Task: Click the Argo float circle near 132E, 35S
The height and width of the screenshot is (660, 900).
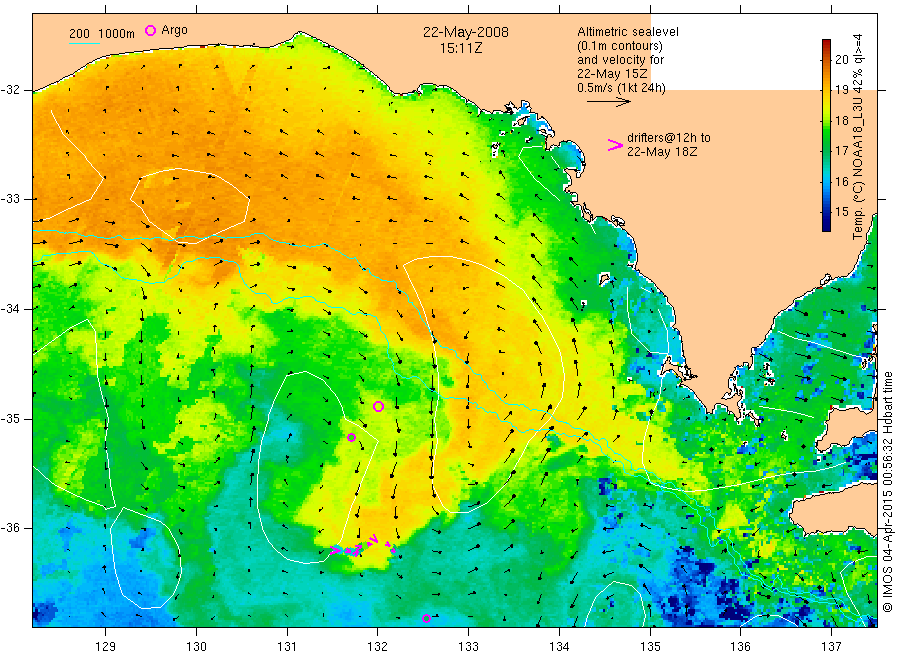Action: click(x=378, y=406)
